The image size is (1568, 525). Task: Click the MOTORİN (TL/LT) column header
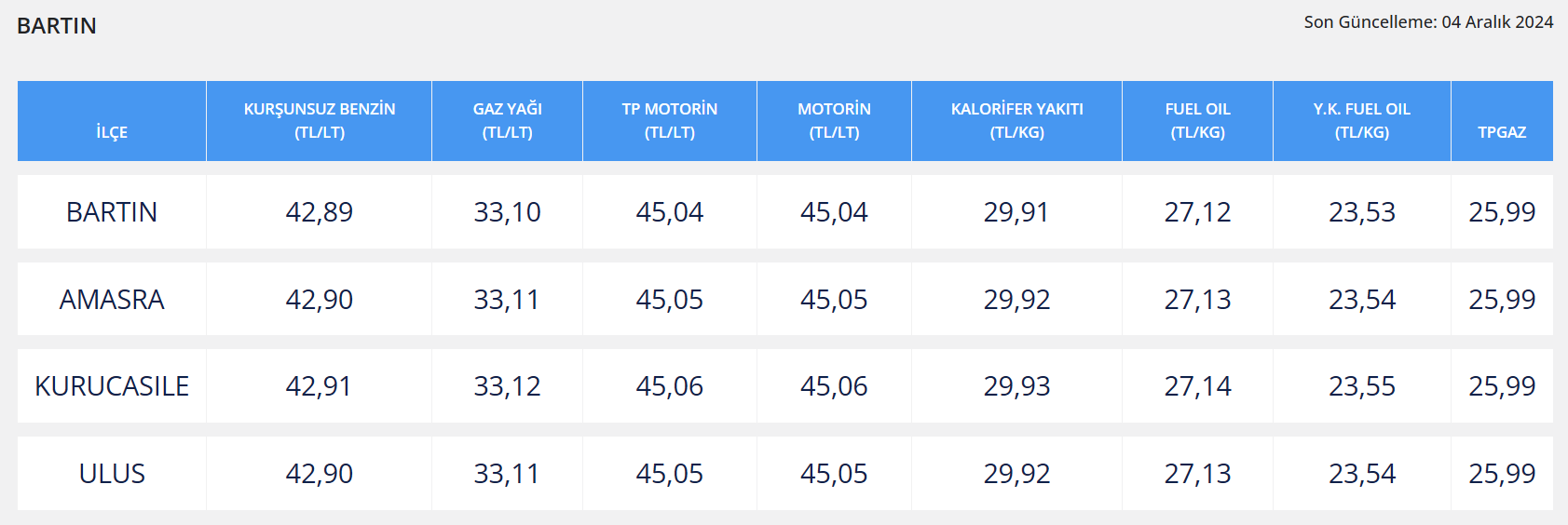[834, 121]
